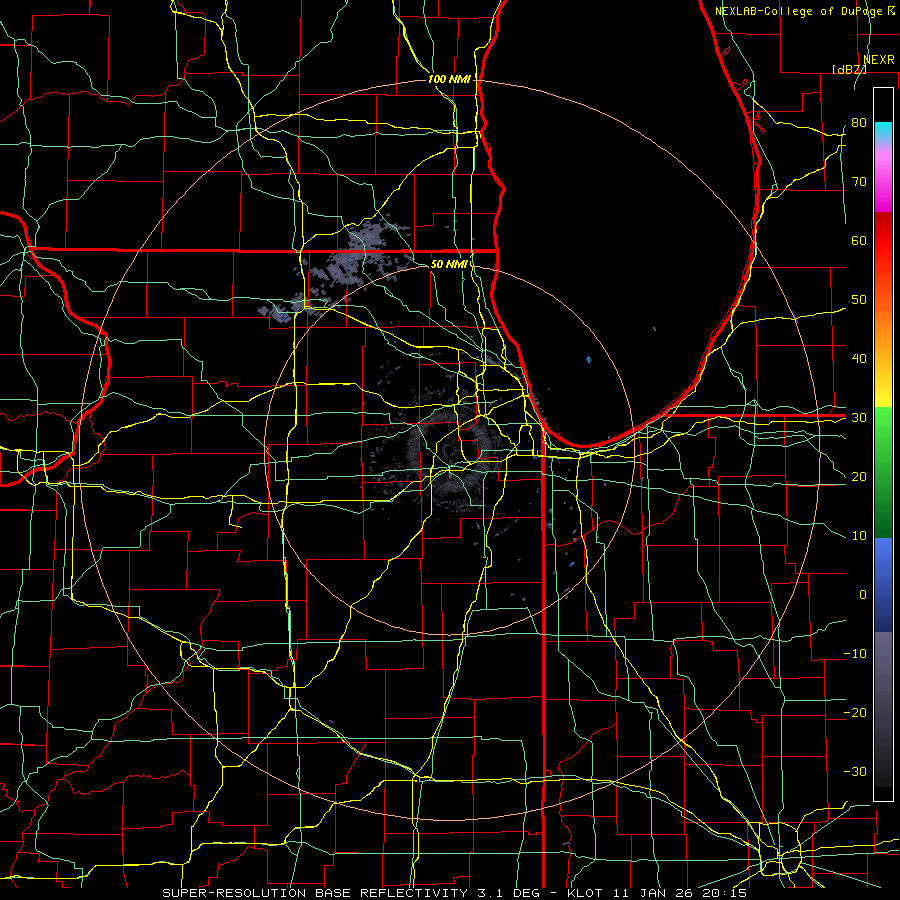Screen dimensions: 900x900
Task: Click the NEXR label above the scale
Action: pyautogui.click(x=878, y=60)
